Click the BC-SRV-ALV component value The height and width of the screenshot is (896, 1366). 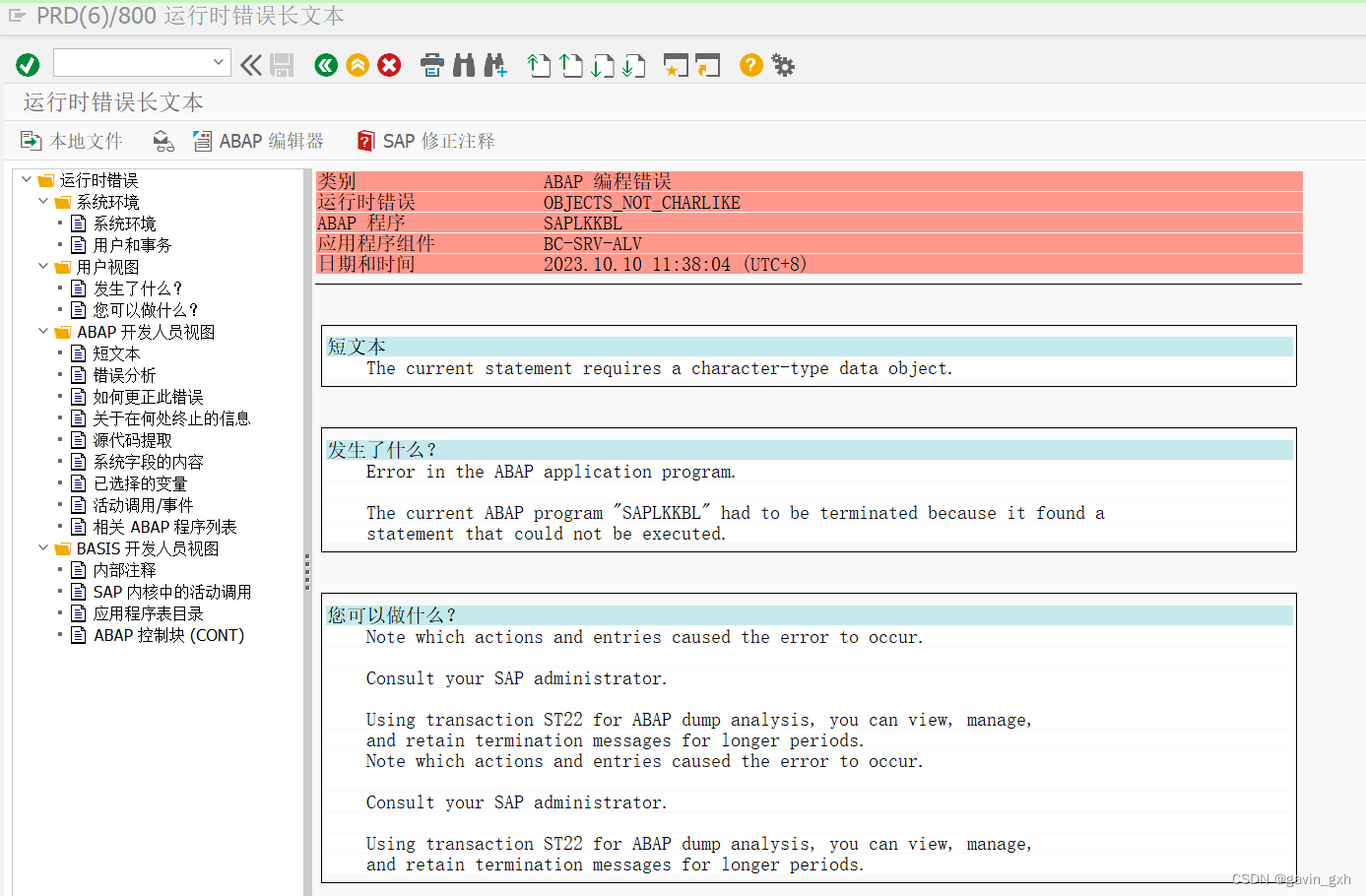(593, 243)
